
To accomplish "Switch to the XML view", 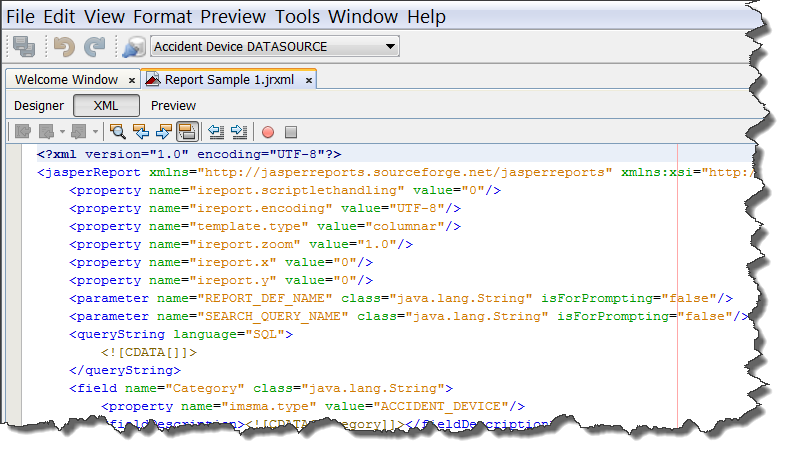I will 106,105.
